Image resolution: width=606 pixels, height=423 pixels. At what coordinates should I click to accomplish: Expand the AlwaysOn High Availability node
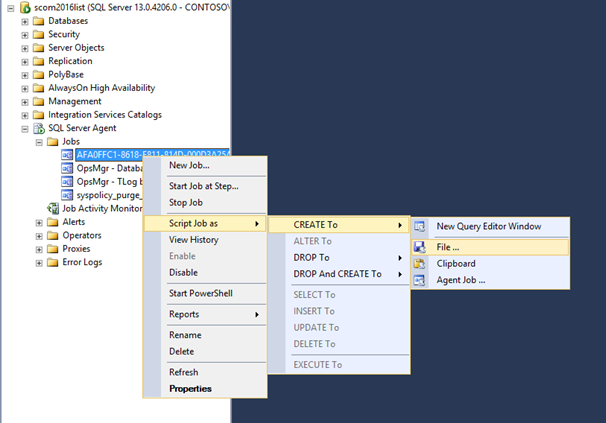[25, 89]
